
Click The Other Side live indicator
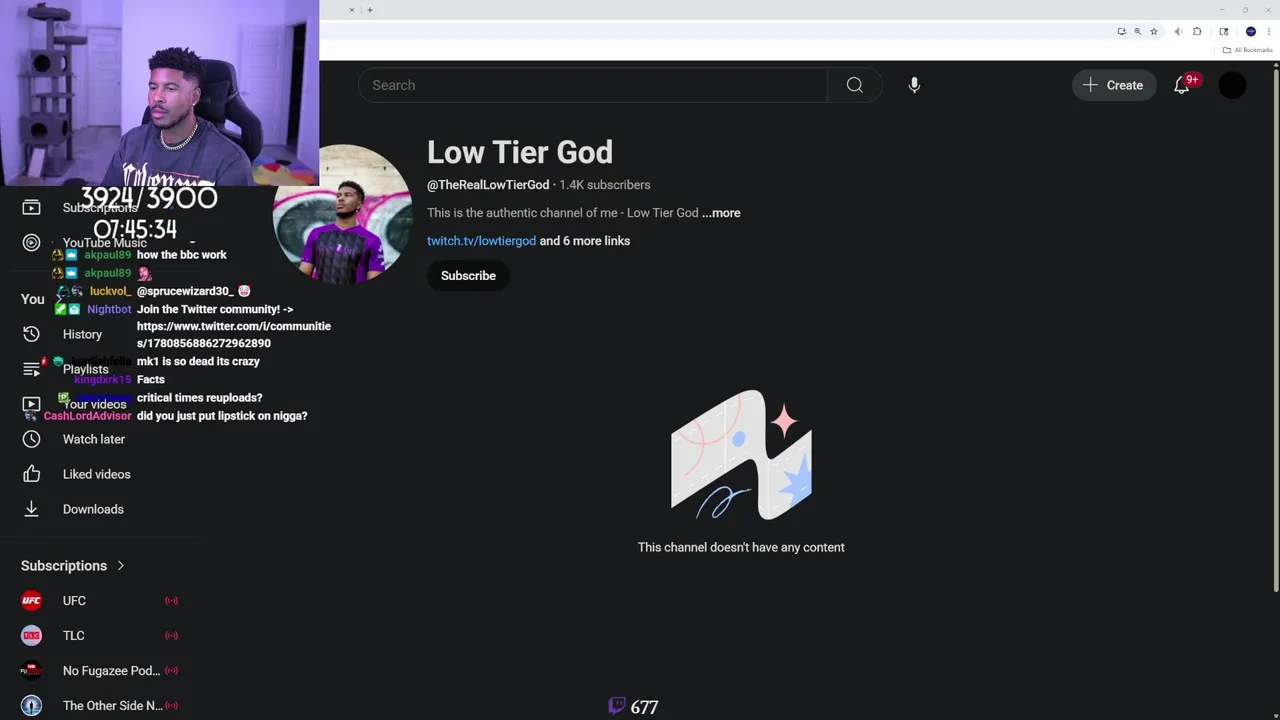(171, 706)
